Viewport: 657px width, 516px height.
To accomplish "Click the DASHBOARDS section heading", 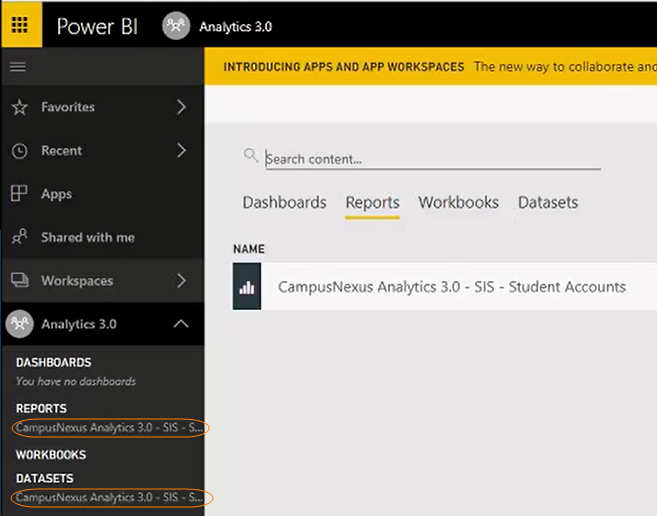I will (54, 362).
